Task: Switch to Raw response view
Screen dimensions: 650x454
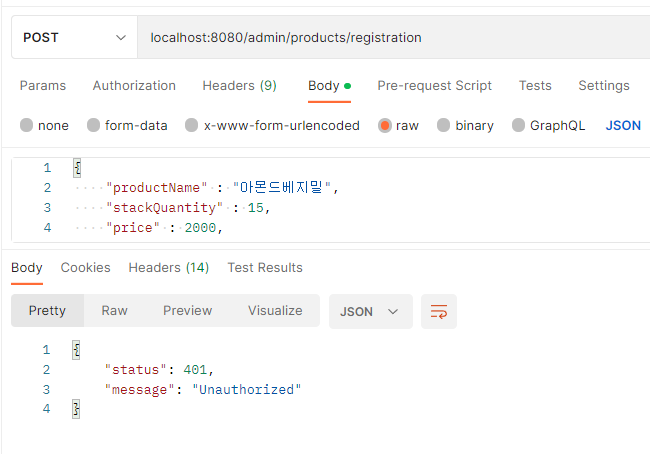Action: click(114, 311)
